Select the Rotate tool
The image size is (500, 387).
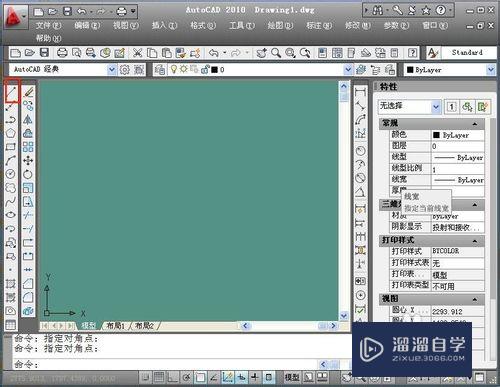[28, 174]
